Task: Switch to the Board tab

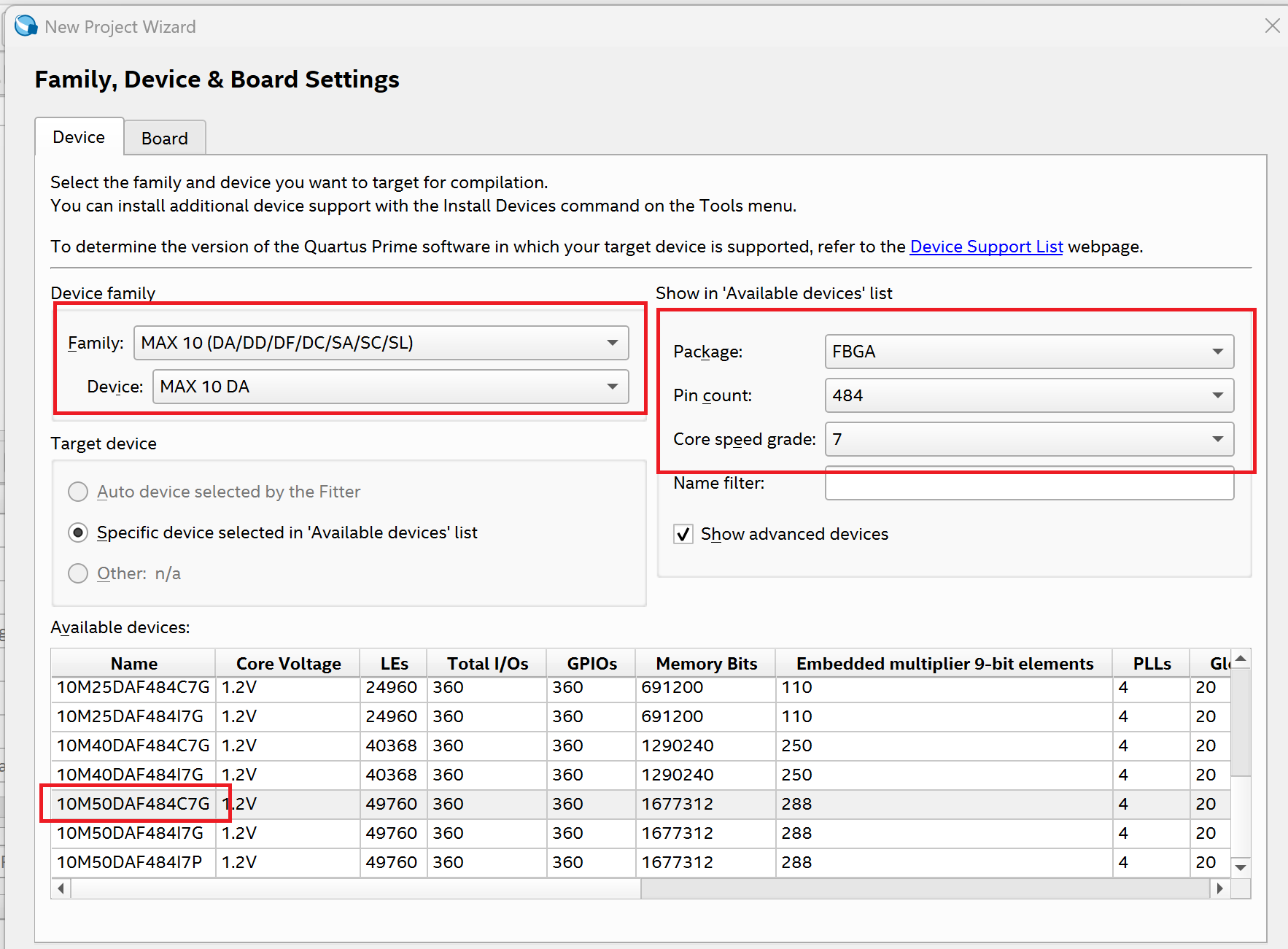Action: [165, 139]
